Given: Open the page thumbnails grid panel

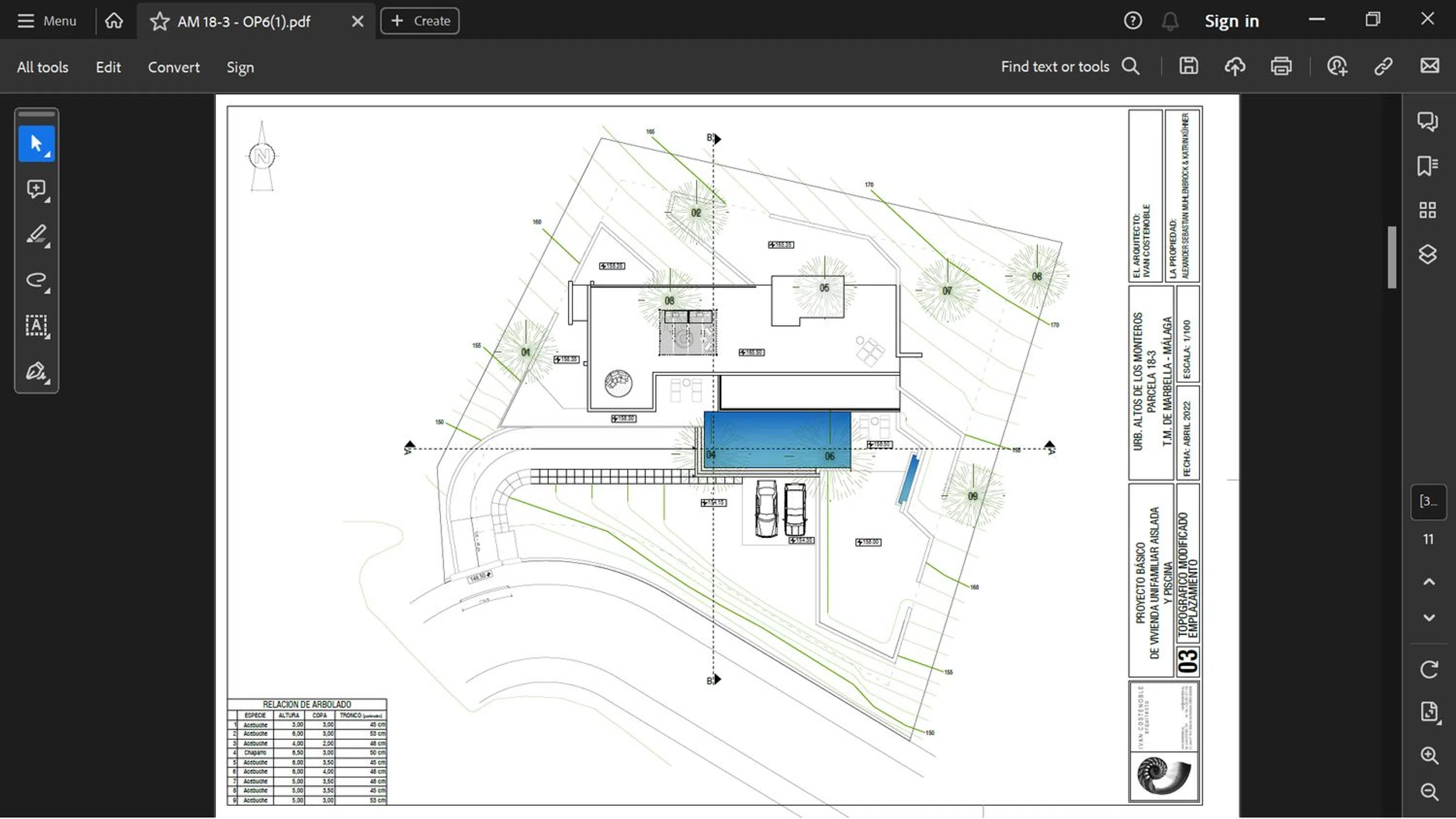Looking at the screenshot, I should tap(1428, 210).
